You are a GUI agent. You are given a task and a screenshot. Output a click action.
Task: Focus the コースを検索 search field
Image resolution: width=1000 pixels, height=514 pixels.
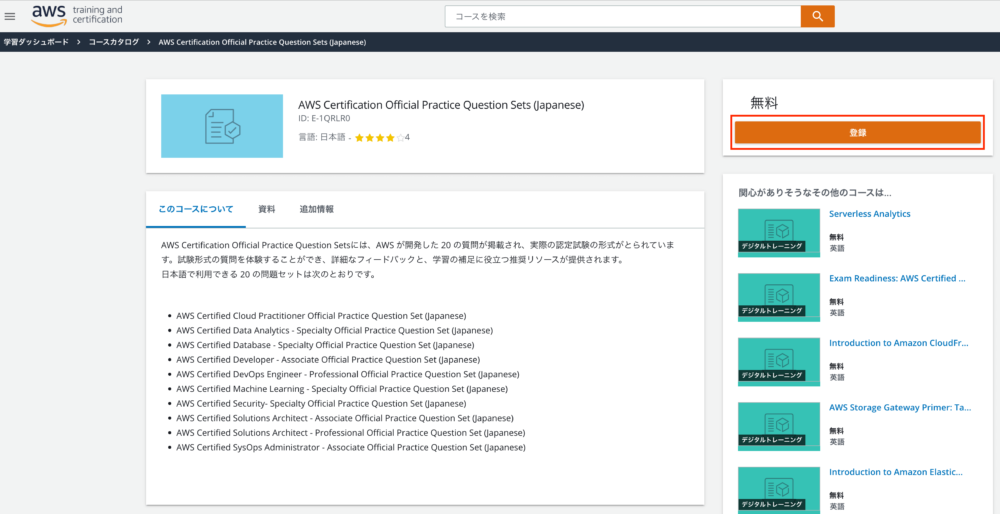click(x=623, y=17)
